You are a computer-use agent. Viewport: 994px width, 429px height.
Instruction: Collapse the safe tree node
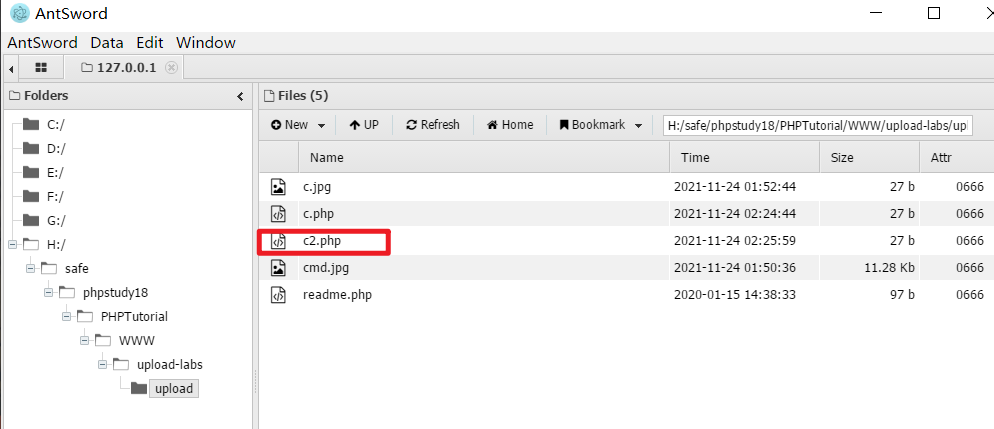[x=31, y=269]
